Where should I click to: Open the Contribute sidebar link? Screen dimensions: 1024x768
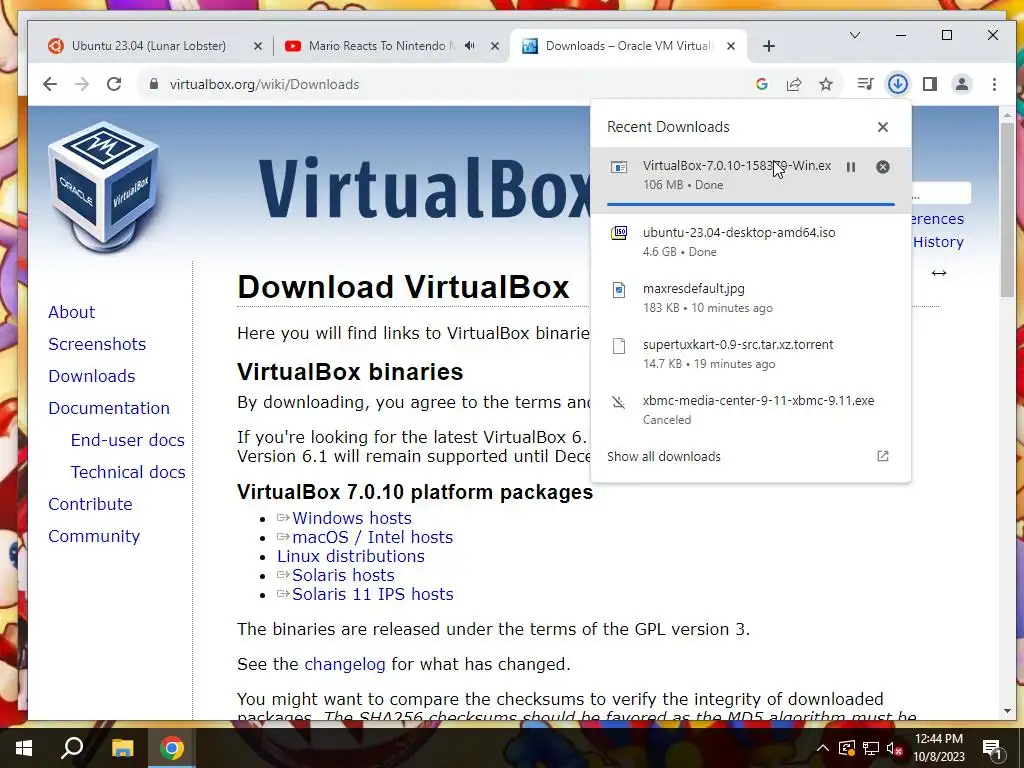(x=90, y=504)
